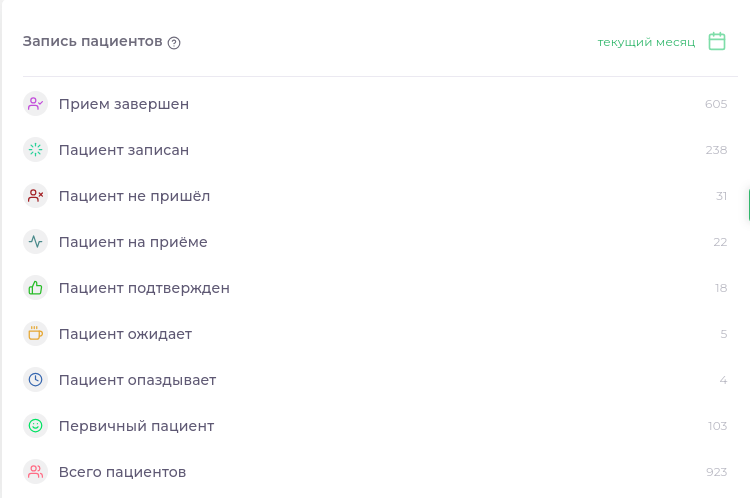750x498 pixels.
Task: Click the 'Всего пациентов' people icon
Action: pos(36,472)
